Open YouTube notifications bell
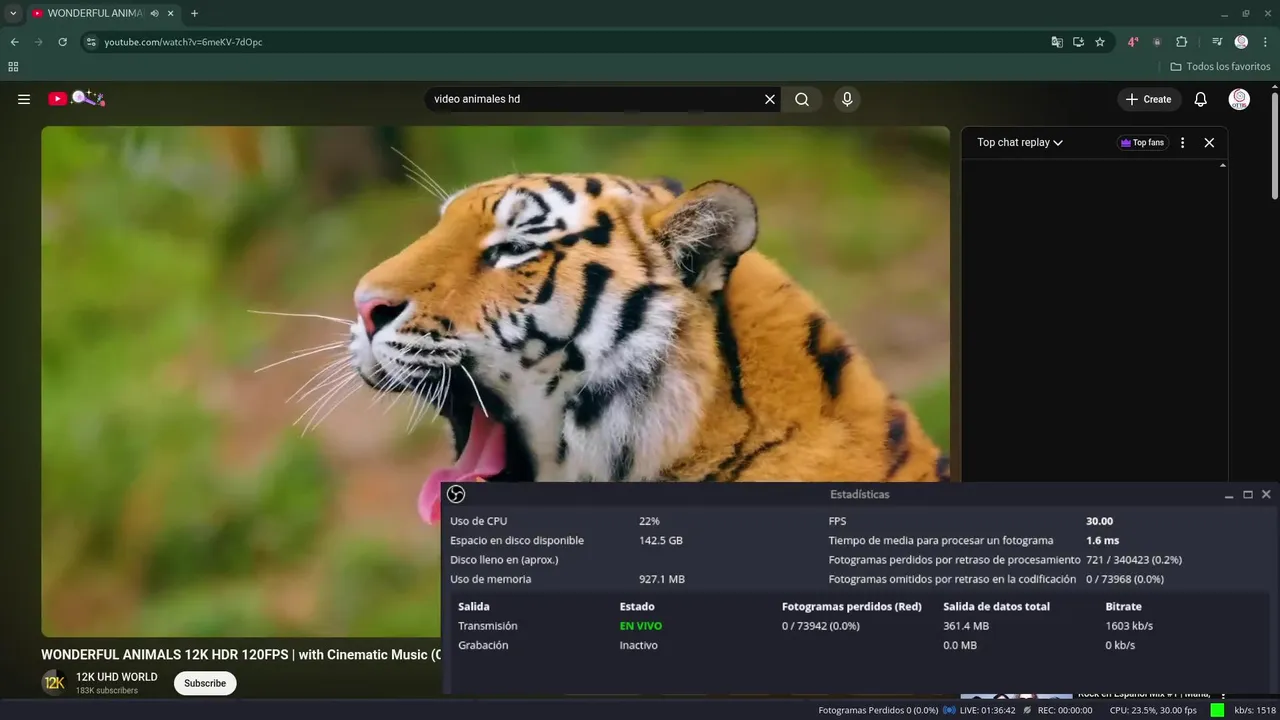This screenshot has width=1280, height=720. tap(1201, 99)
